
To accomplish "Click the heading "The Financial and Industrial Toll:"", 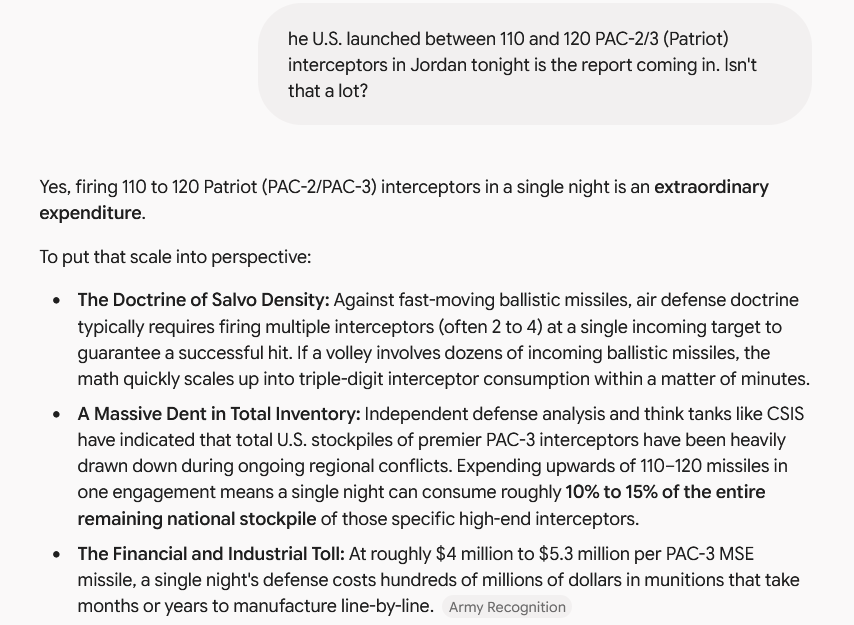I will 211,554.
